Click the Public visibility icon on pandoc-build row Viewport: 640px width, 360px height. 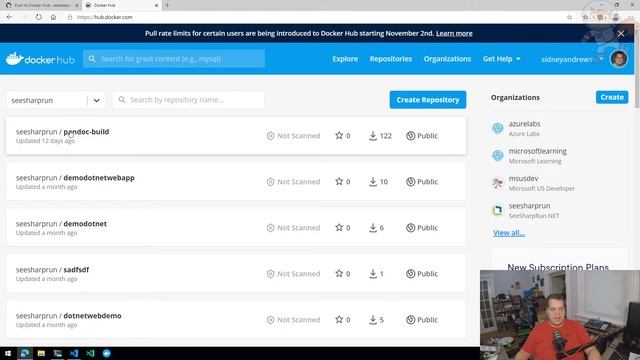pos(411,136)
